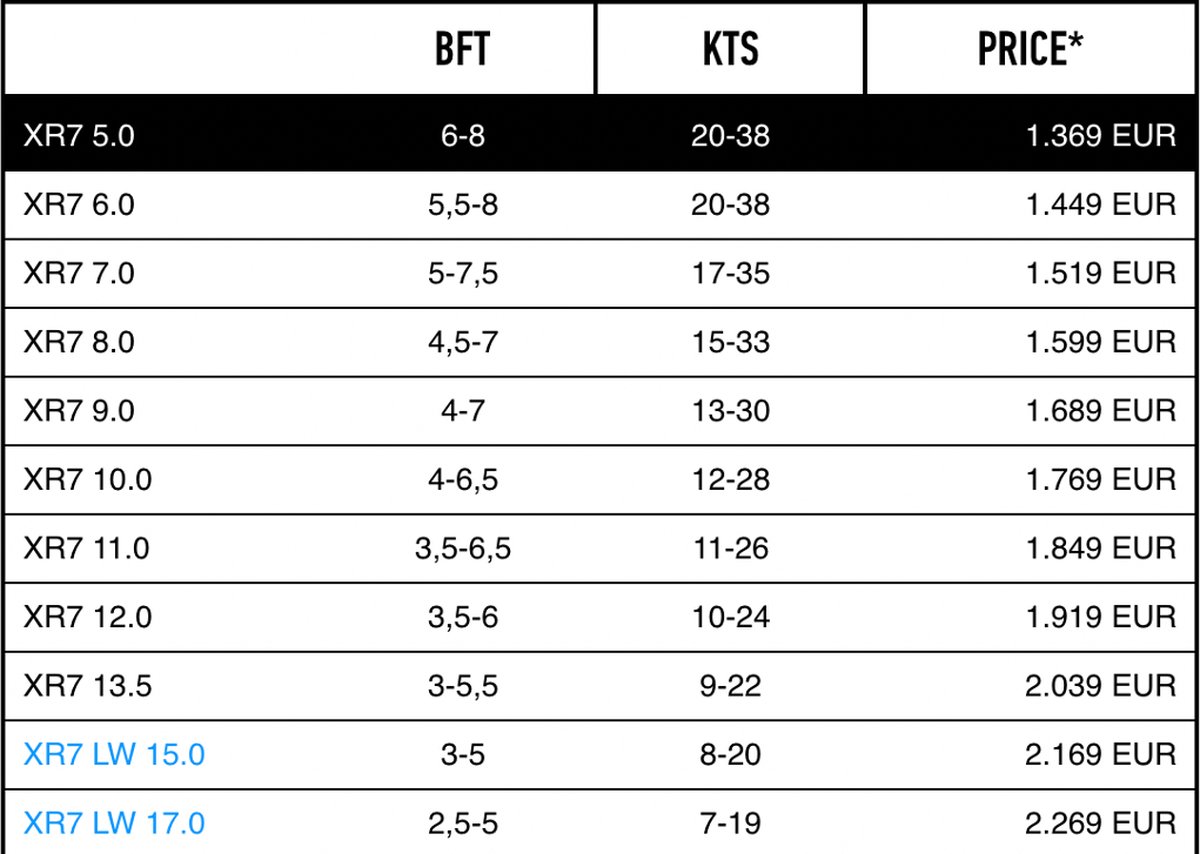This screenshot has height=854, width=1200.
Task: Select the XR7 10.0 model name
Action: [88, 479]
